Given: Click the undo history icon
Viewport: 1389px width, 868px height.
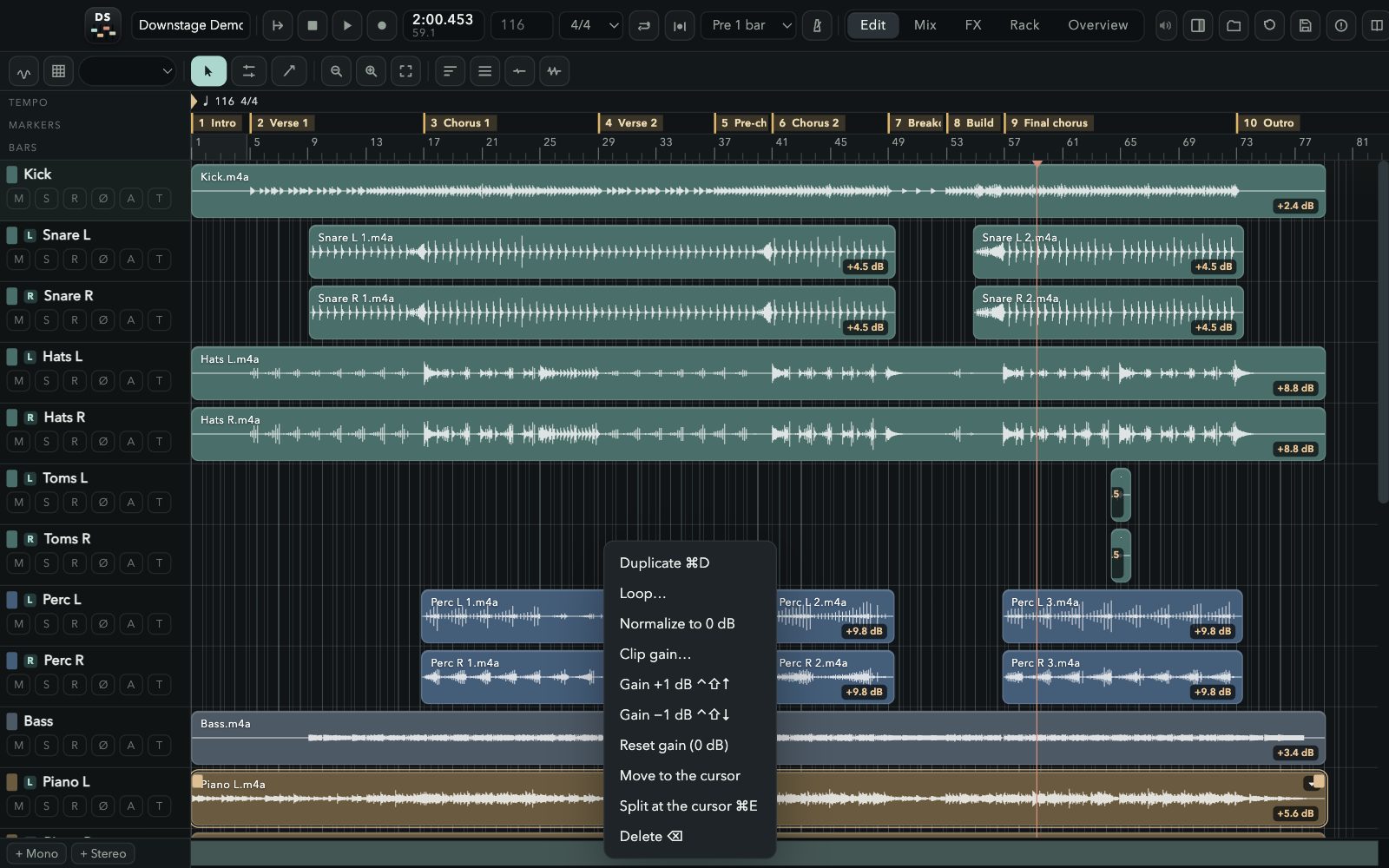Looking at the screenshot, I should point(1269,25).
